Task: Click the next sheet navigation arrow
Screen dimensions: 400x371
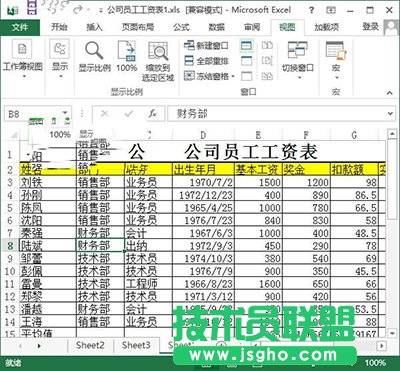Action: coord(39,346)
